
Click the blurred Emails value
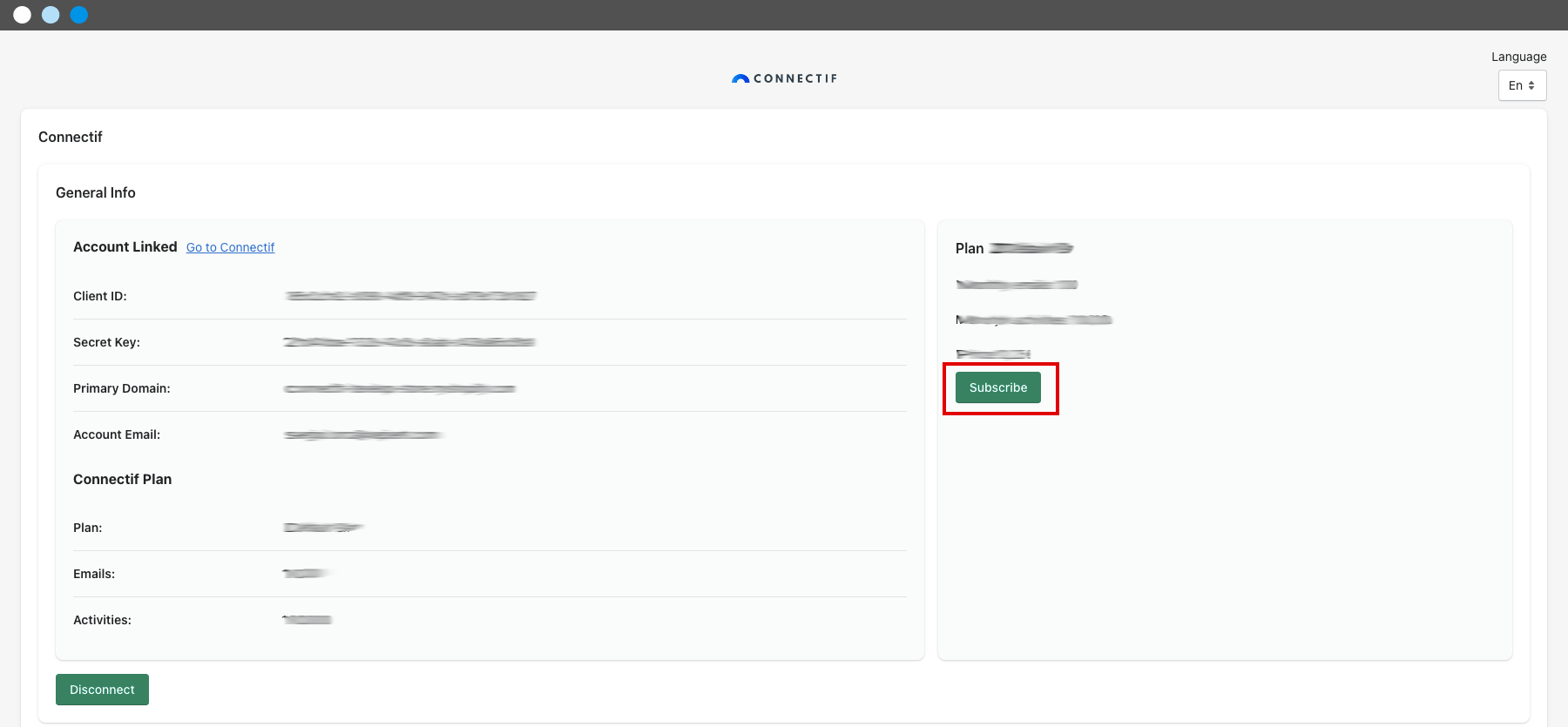pos(305,573)
